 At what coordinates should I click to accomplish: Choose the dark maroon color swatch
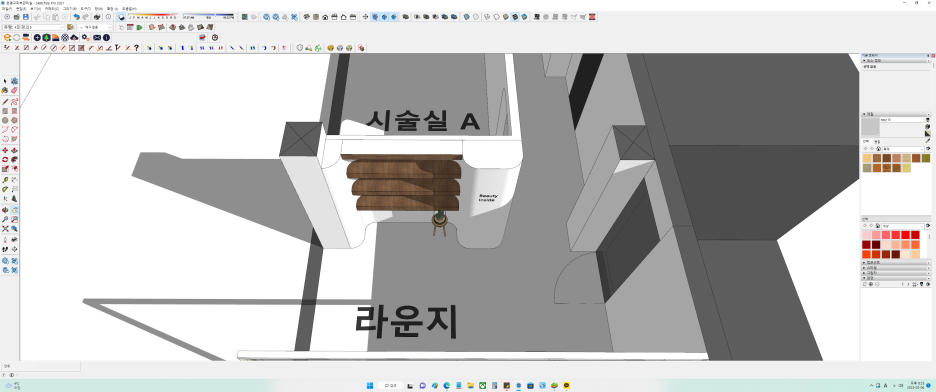(x=876, y=245)
